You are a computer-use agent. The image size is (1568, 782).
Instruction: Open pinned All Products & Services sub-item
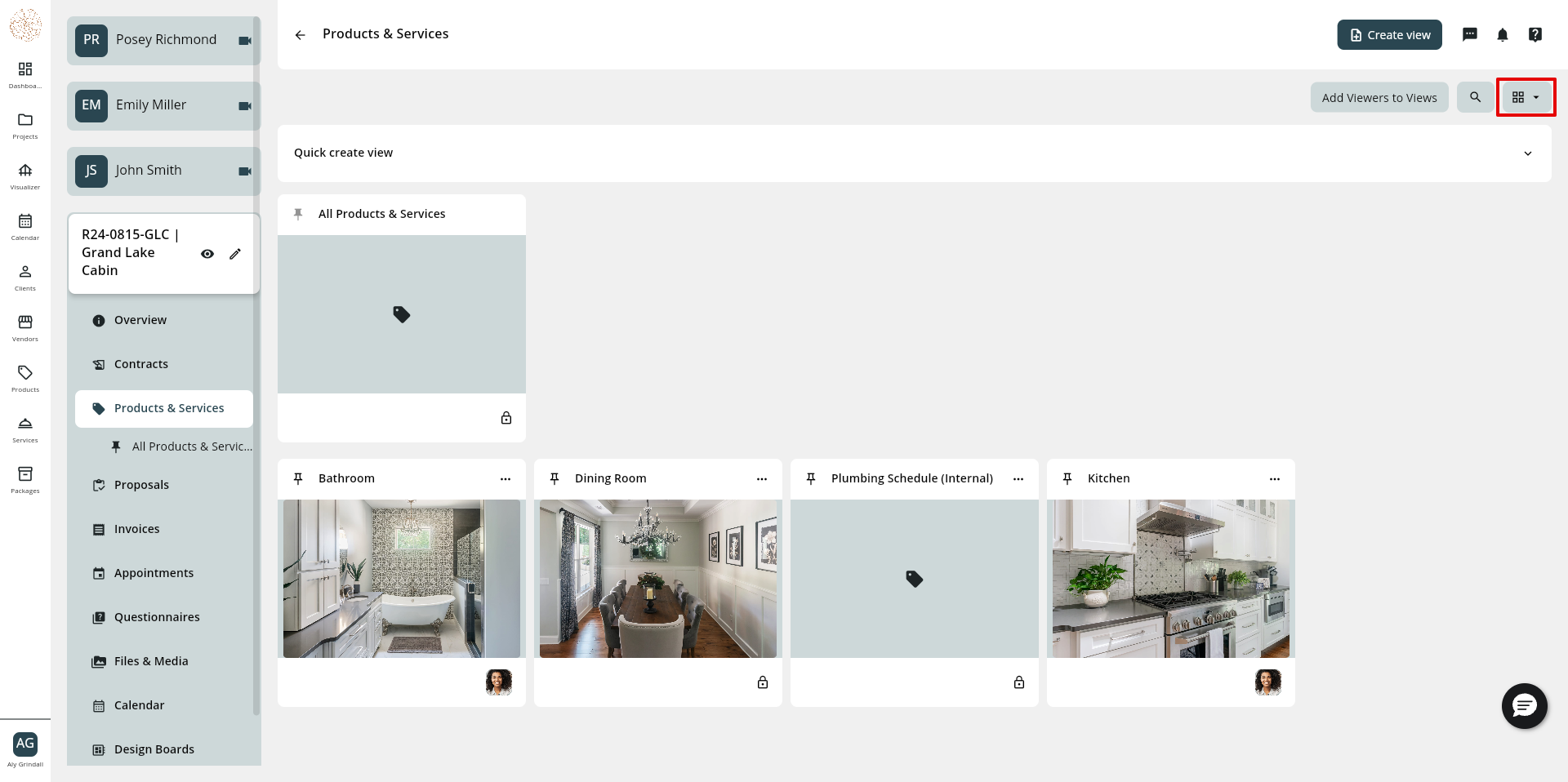click(180, 447)
